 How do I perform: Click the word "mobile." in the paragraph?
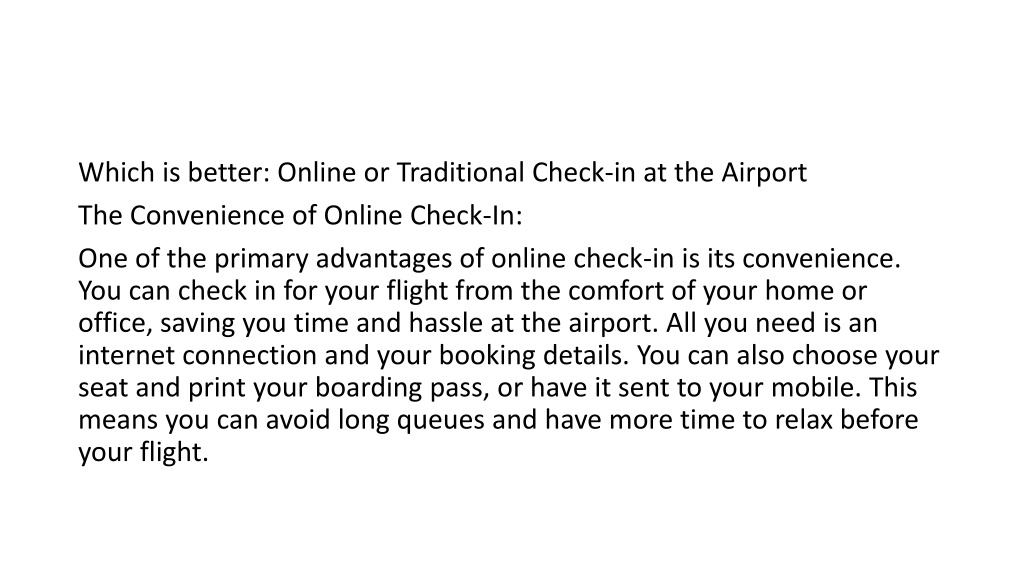816,387
